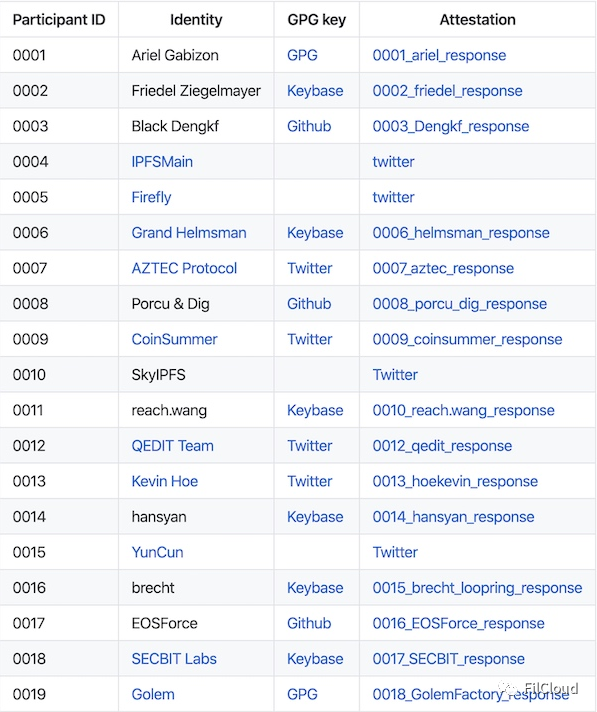Open 0001_ariel_response attestation
This screenshot has width=597, height=712.
(439, 55)
